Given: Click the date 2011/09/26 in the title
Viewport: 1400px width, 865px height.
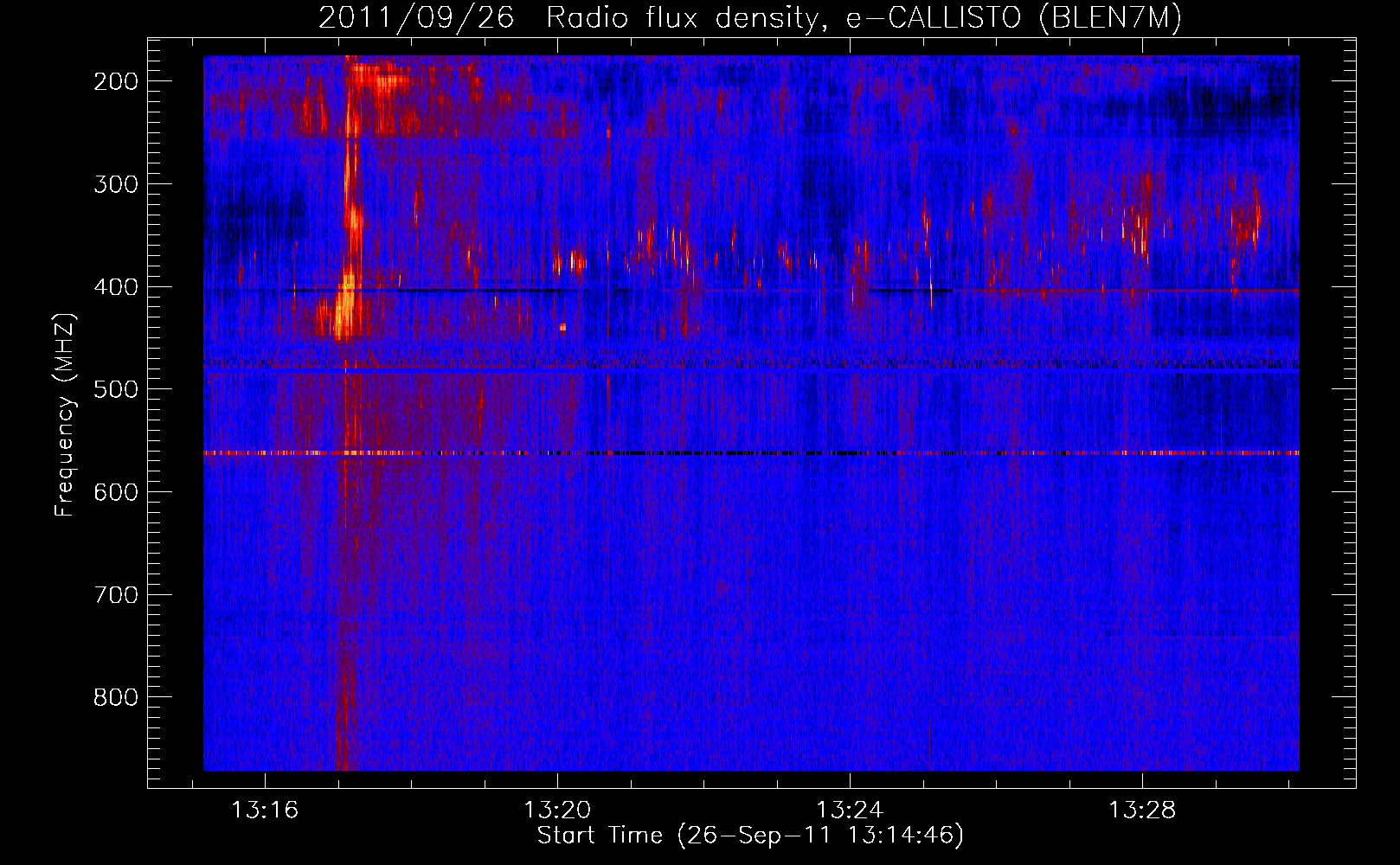Looking at the screenshot, I should pyautogui.click(x=416, y=17).
